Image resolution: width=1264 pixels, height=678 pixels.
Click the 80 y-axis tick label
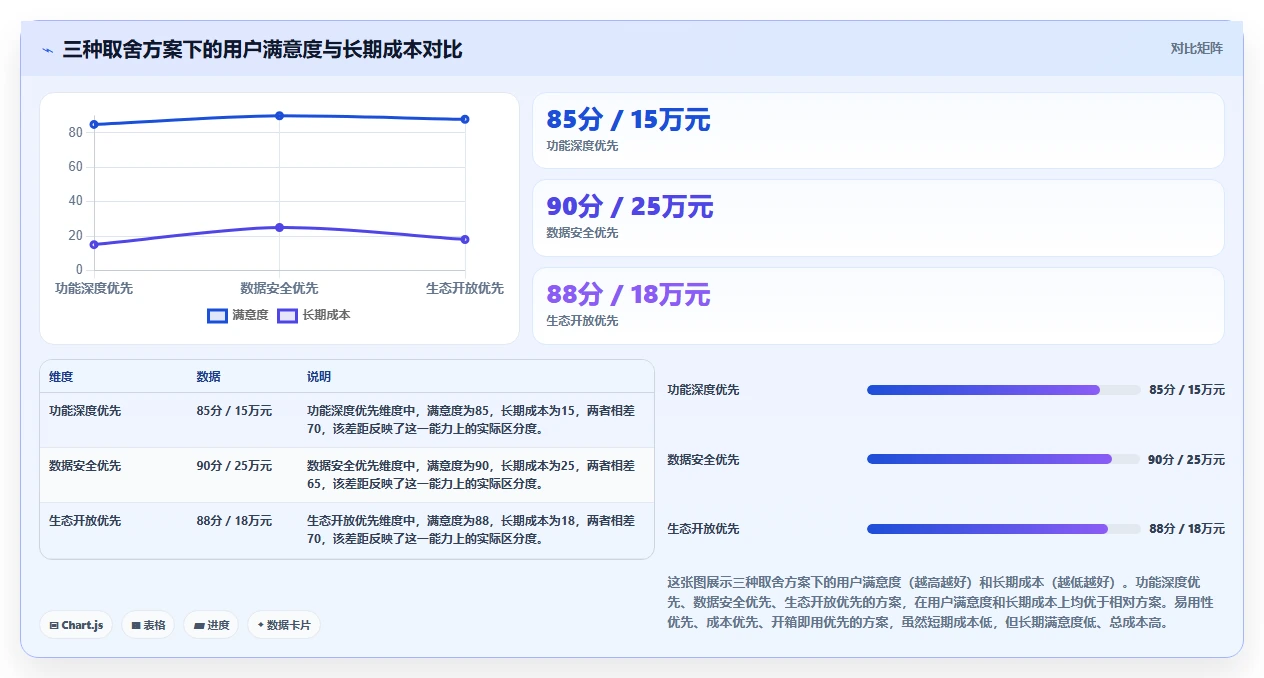point(75,133)
